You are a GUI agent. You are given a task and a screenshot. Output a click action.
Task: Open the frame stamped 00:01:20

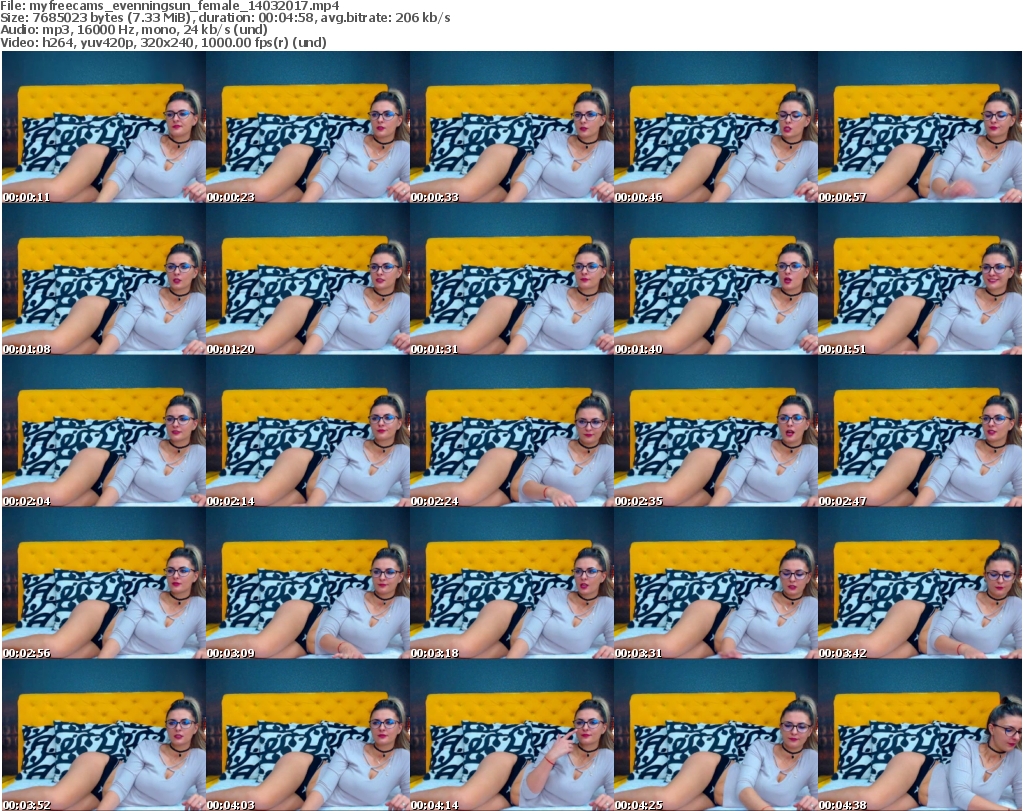pos(308,279)
